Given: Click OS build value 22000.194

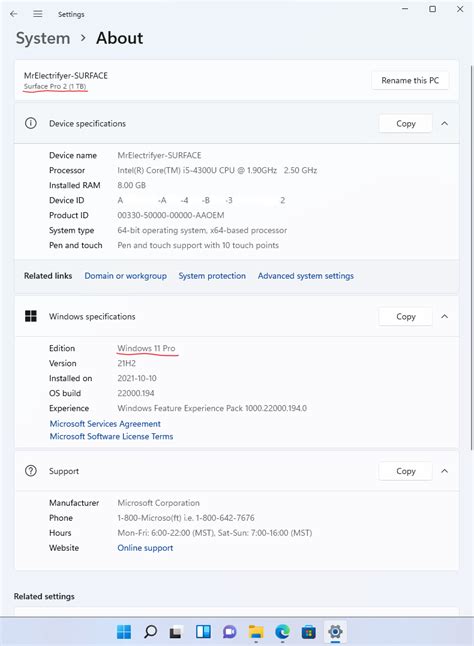Looking at the screenshot, I should tap(135, 393).
